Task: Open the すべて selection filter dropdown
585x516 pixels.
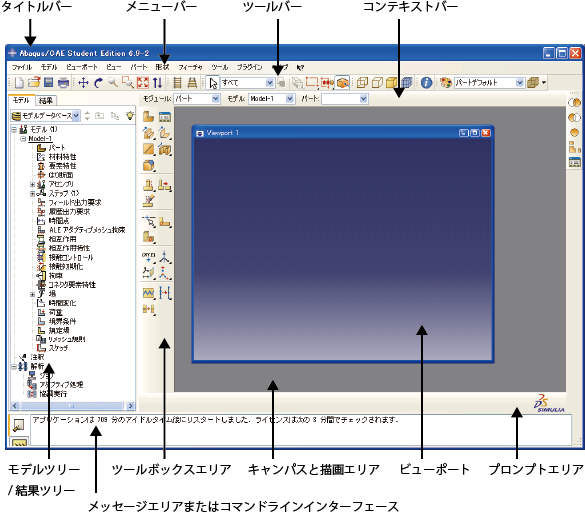Action: (270, 82)
